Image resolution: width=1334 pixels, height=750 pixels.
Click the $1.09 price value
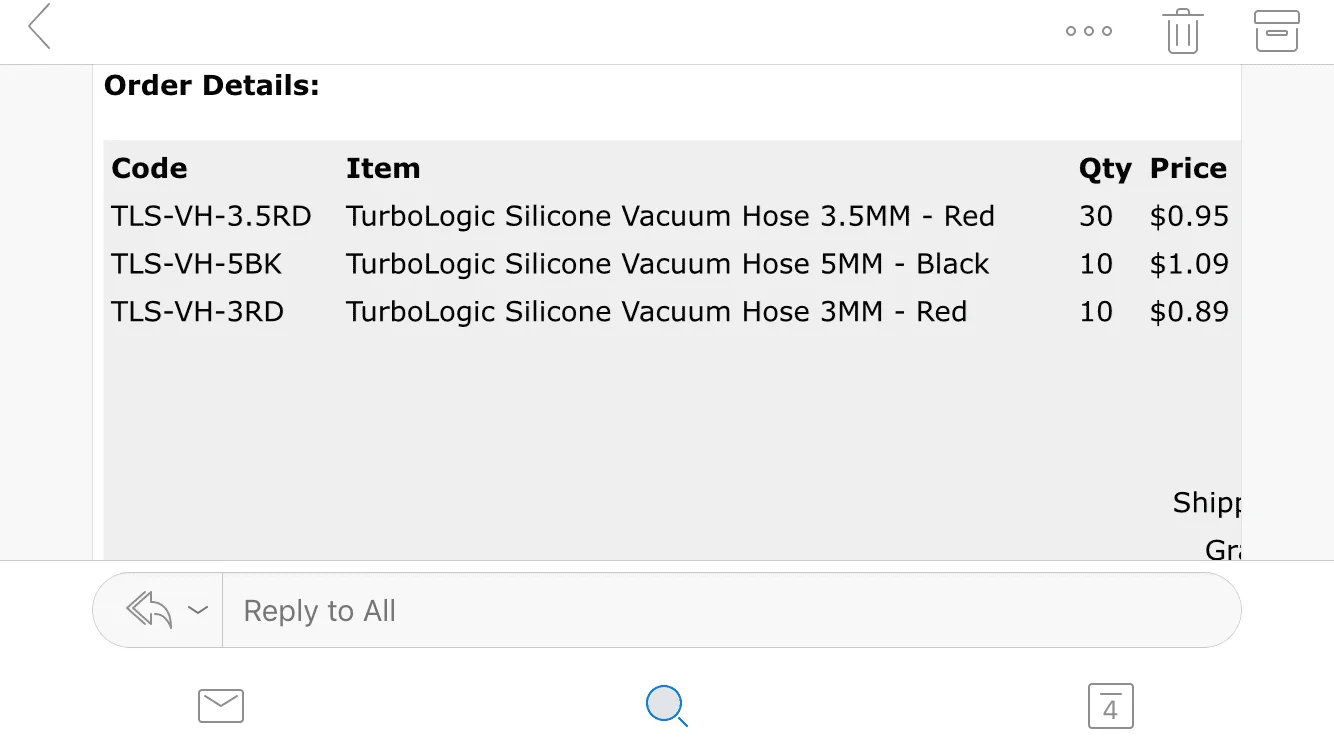pyautogui.click(x=1189, y=264)
